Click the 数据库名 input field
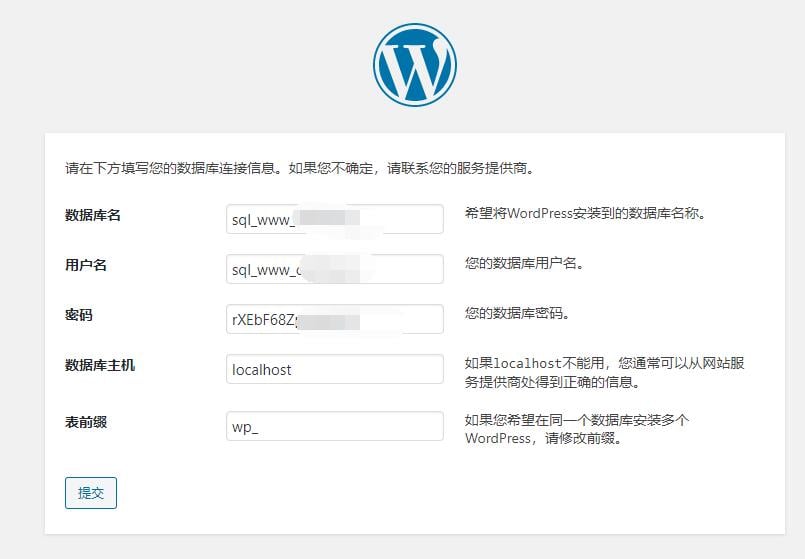 pos(335,219)
